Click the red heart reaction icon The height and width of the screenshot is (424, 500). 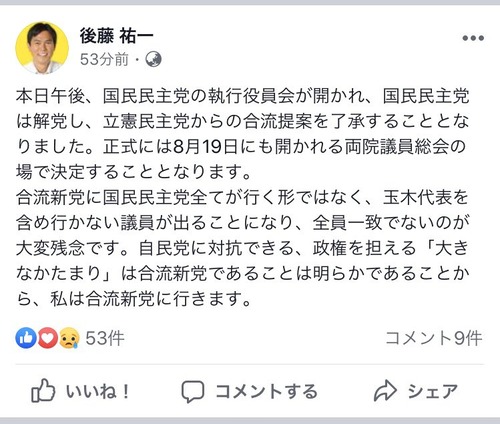(48, 338)
